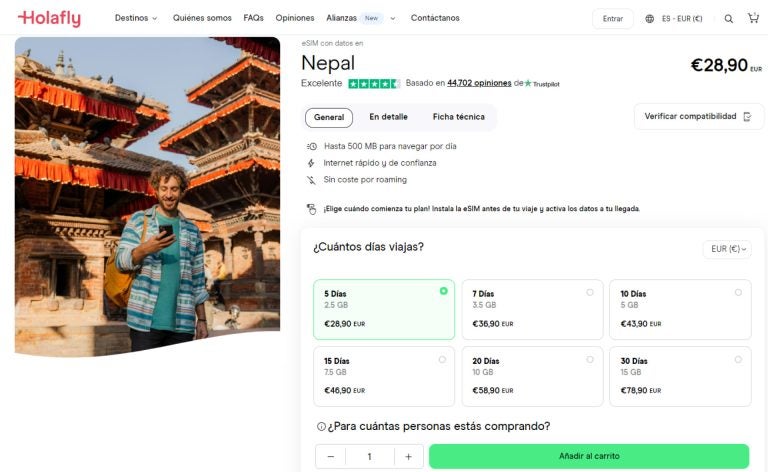Click the lightning bolt fast internet icon
The width and height of the screenshot is (768, 472).
[311, 163]
